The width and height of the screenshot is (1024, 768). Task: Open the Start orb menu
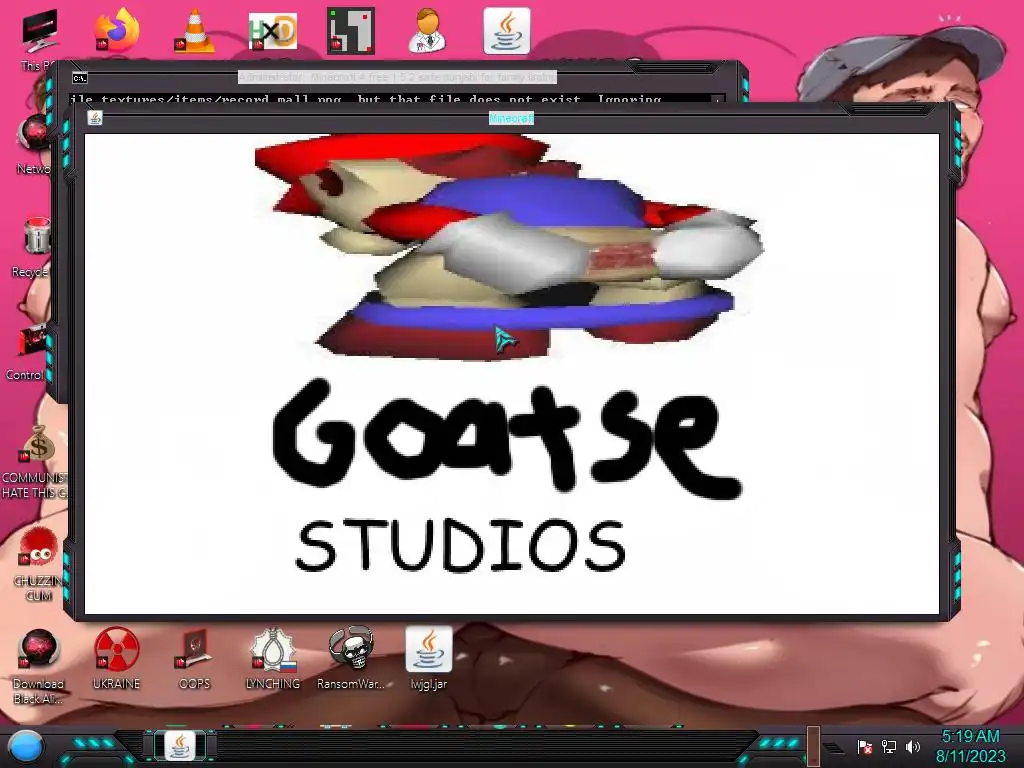click(26, 746)
